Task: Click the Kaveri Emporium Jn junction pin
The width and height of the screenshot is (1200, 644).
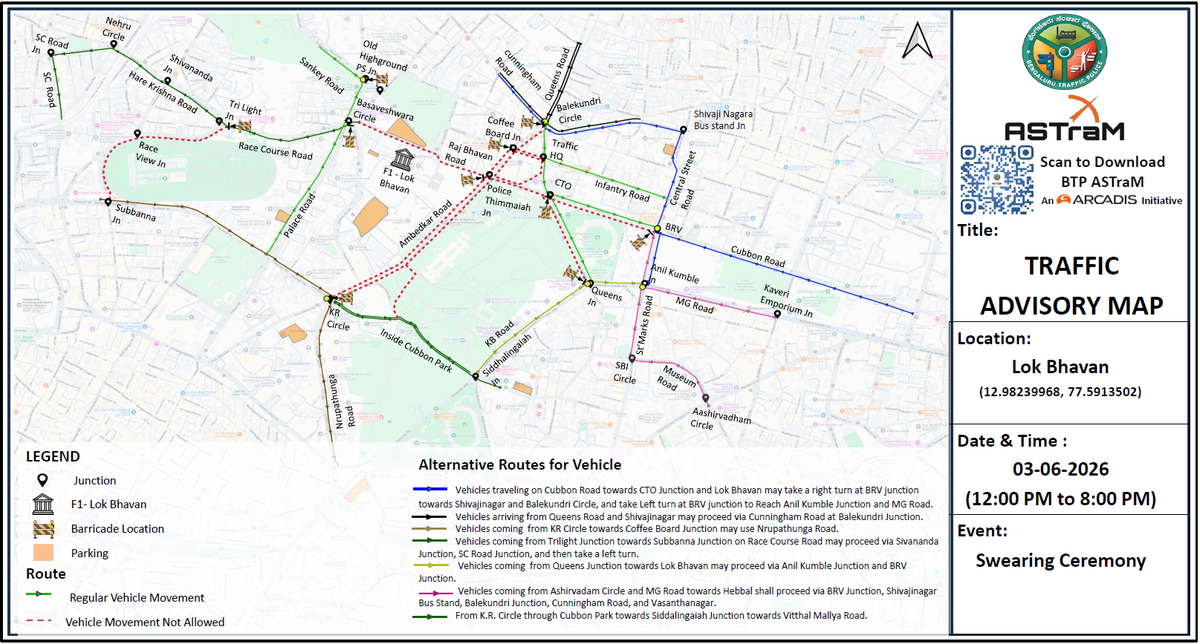Action: click(777, 314)
